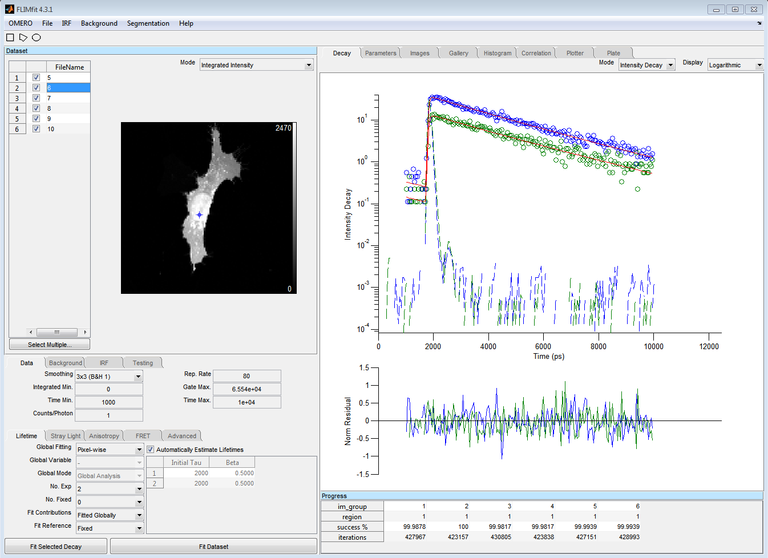The width and height of the screenshot is (768, 558).
Task: Switch to the Histogram tab
Action: 496,53
